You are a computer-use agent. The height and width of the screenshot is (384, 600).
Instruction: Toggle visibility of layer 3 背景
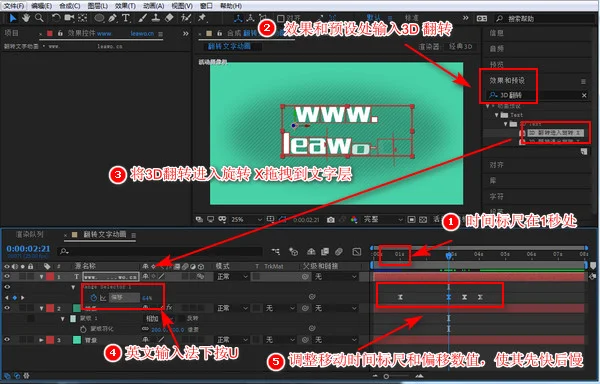pos(7,340)
